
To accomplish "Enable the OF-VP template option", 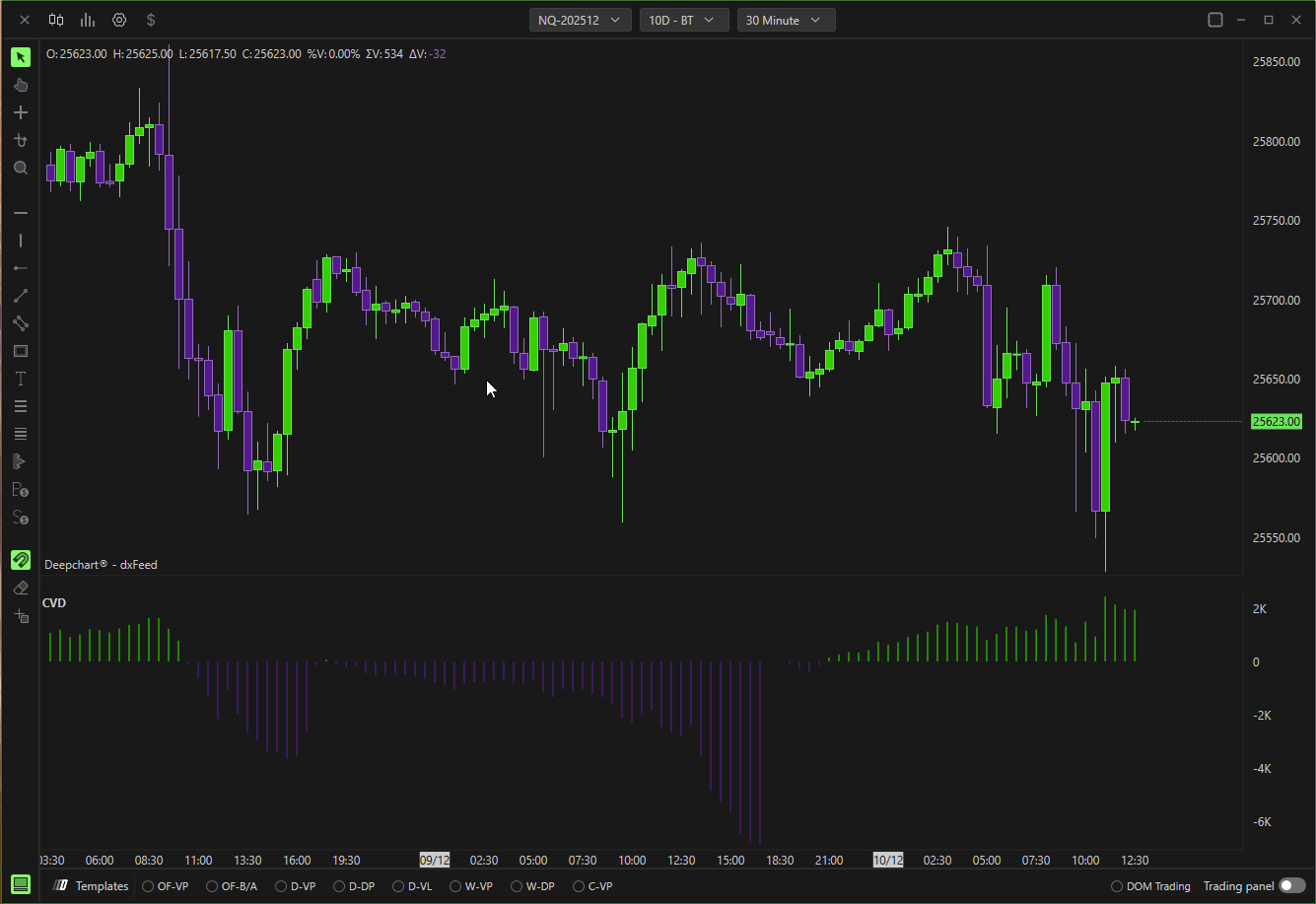I will click(x=148, y=886).
